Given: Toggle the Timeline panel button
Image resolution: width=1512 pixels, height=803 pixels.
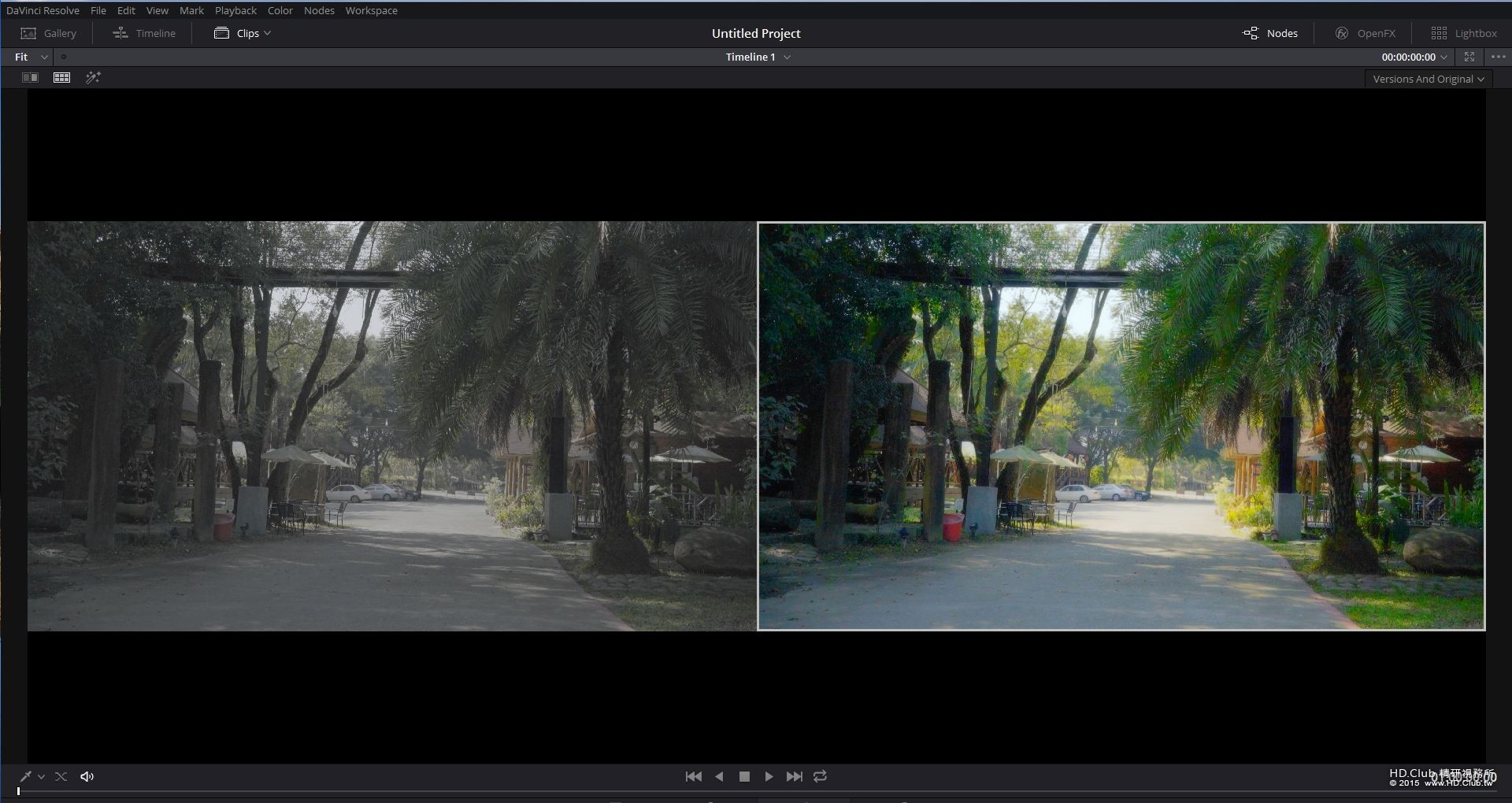Looking at the screenshot, I should (144, 33).
